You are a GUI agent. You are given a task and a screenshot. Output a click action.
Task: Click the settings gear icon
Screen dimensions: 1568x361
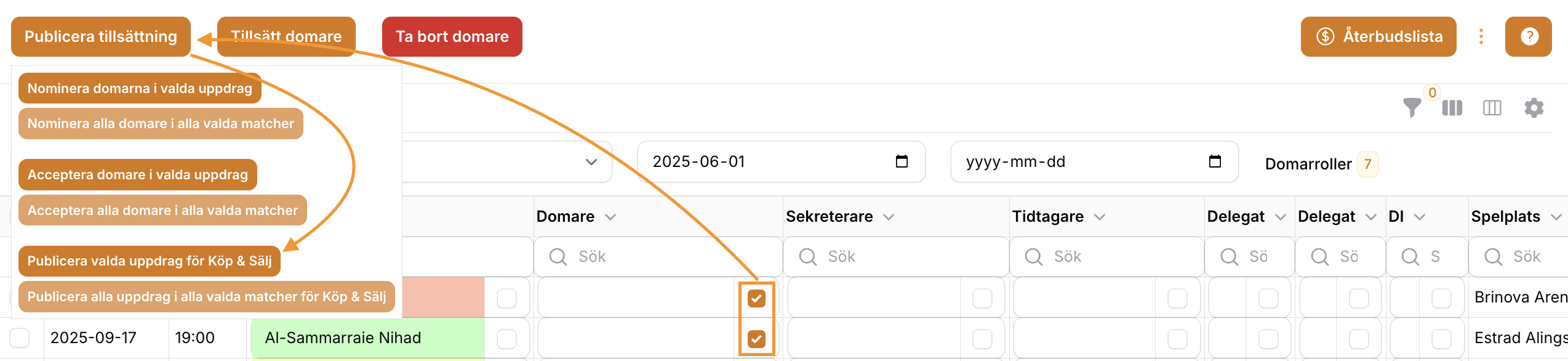pos(1534,108)
